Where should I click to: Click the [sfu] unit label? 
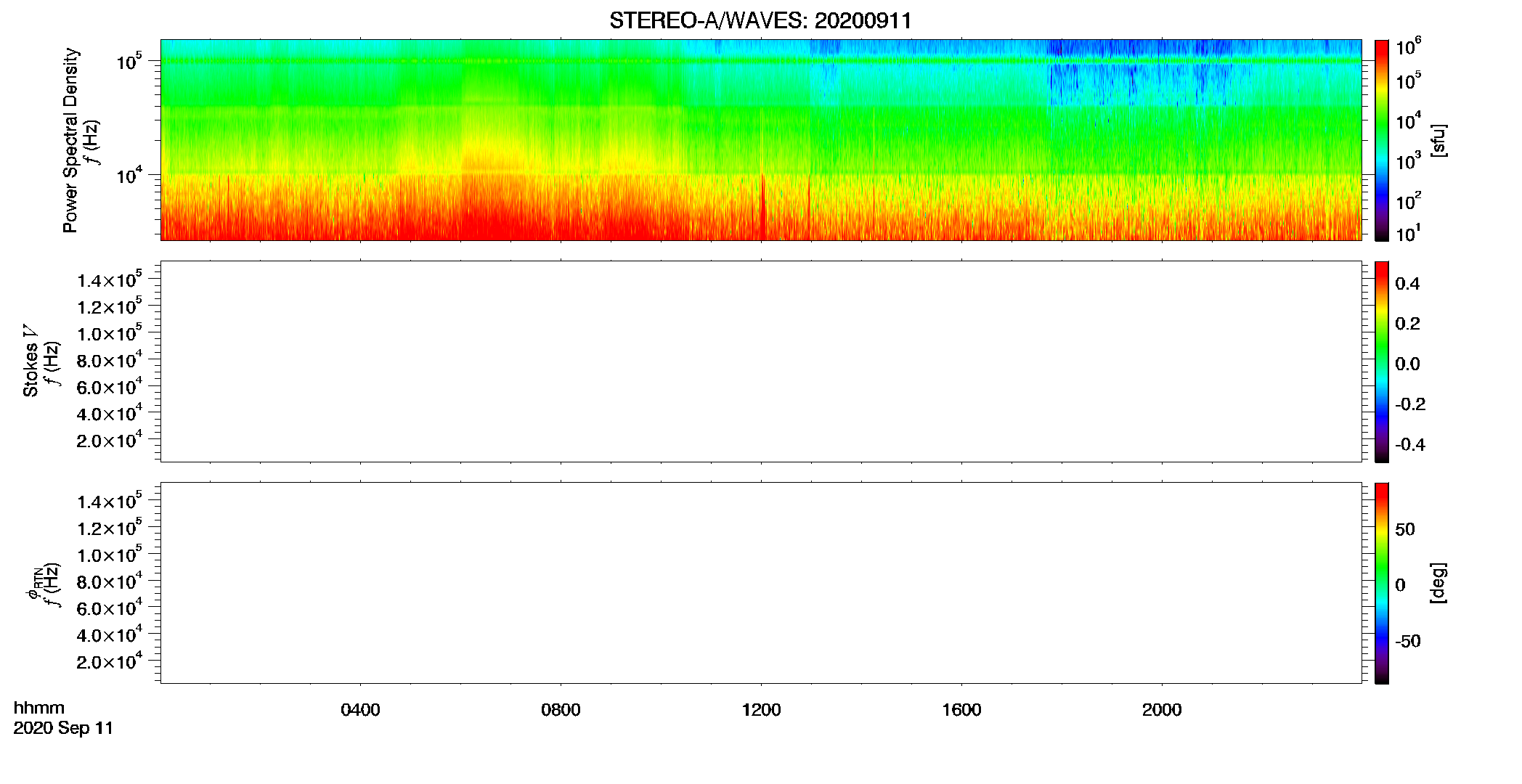(x=1438, y=140)
